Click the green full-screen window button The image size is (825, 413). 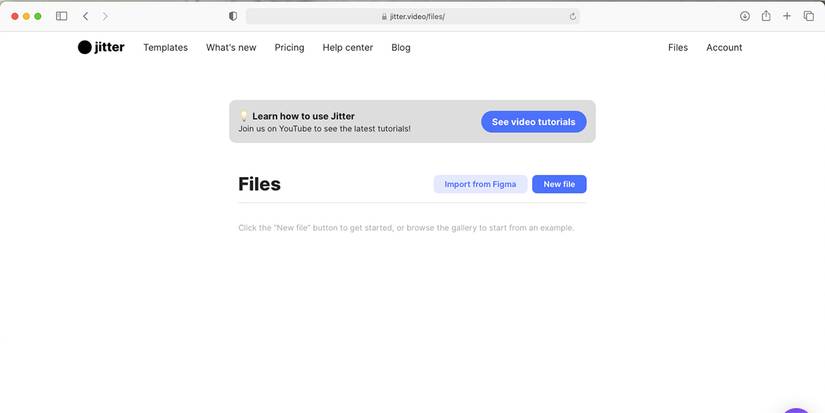click(x=38, y=16)
